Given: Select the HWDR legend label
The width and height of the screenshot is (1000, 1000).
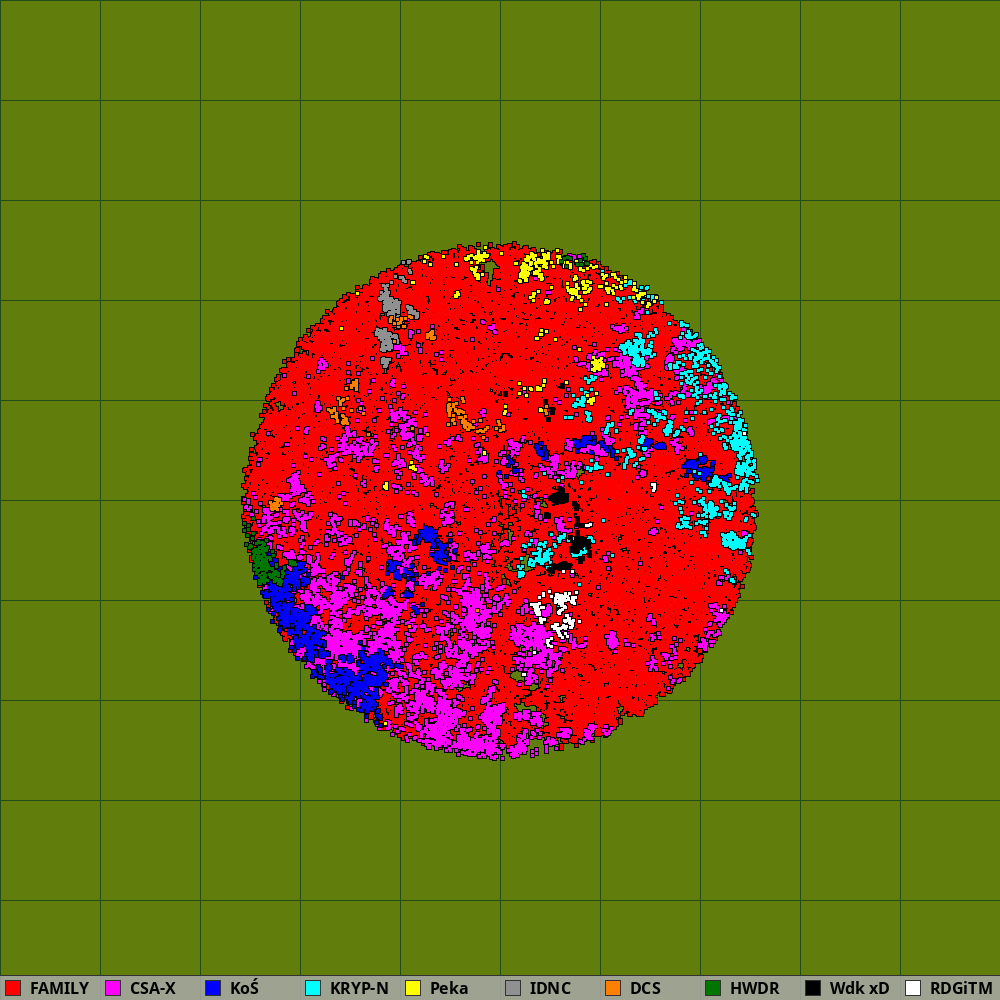Looking at the screenshot, I should click(754, 989).
